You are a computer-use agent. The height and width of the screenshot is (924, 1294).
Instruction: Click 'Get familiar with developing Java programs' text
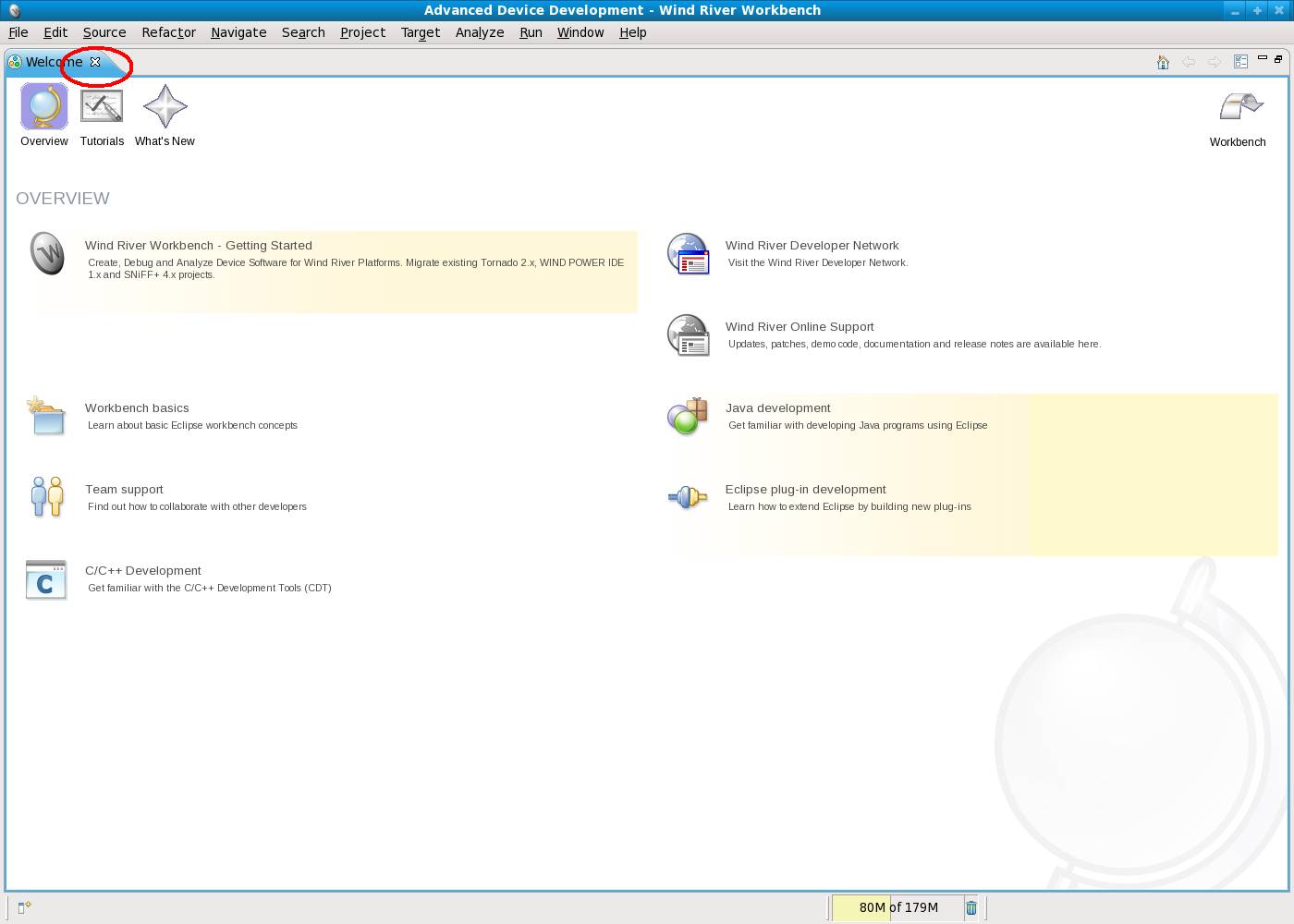pos(858,425)
